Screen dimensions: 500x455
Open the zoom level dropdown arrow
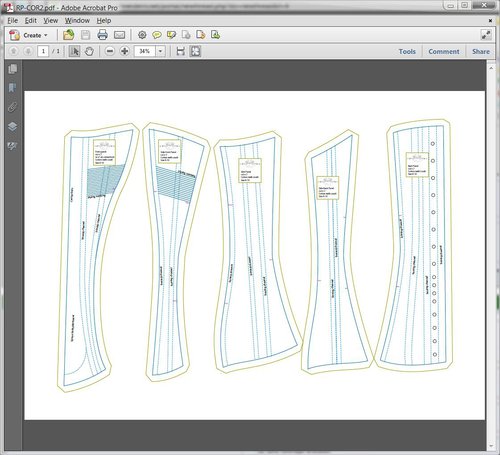[x=161, y=51]
